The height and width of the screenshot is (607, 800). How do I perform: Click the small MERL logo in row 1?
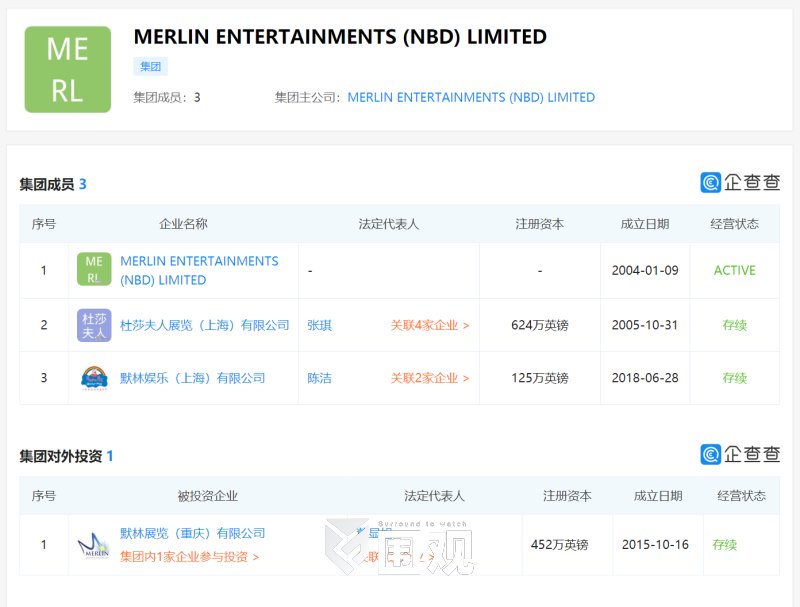tap(94, 270)
